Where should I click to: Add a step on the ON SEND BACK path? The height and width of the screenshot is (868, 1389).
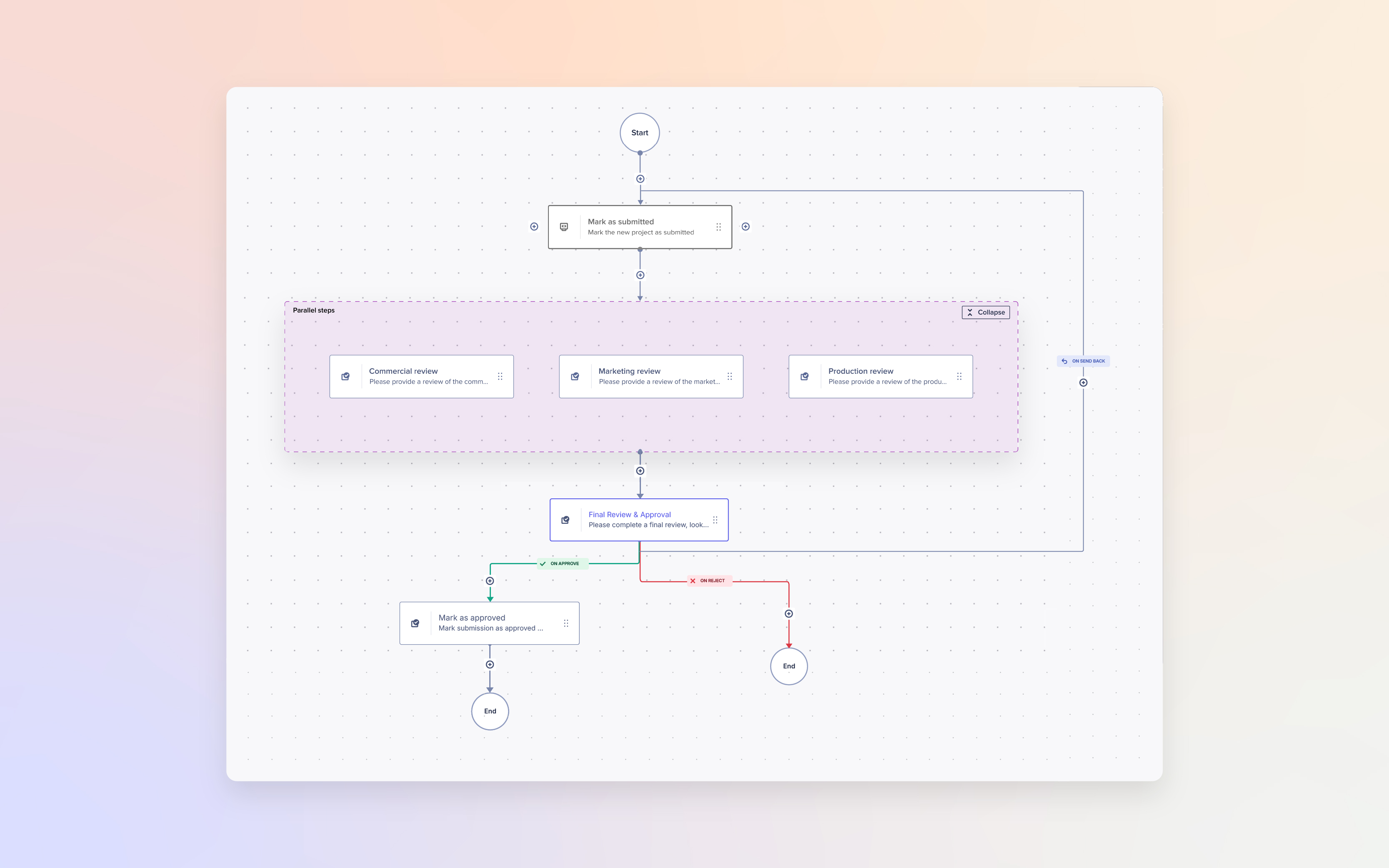pos(1083,383)
